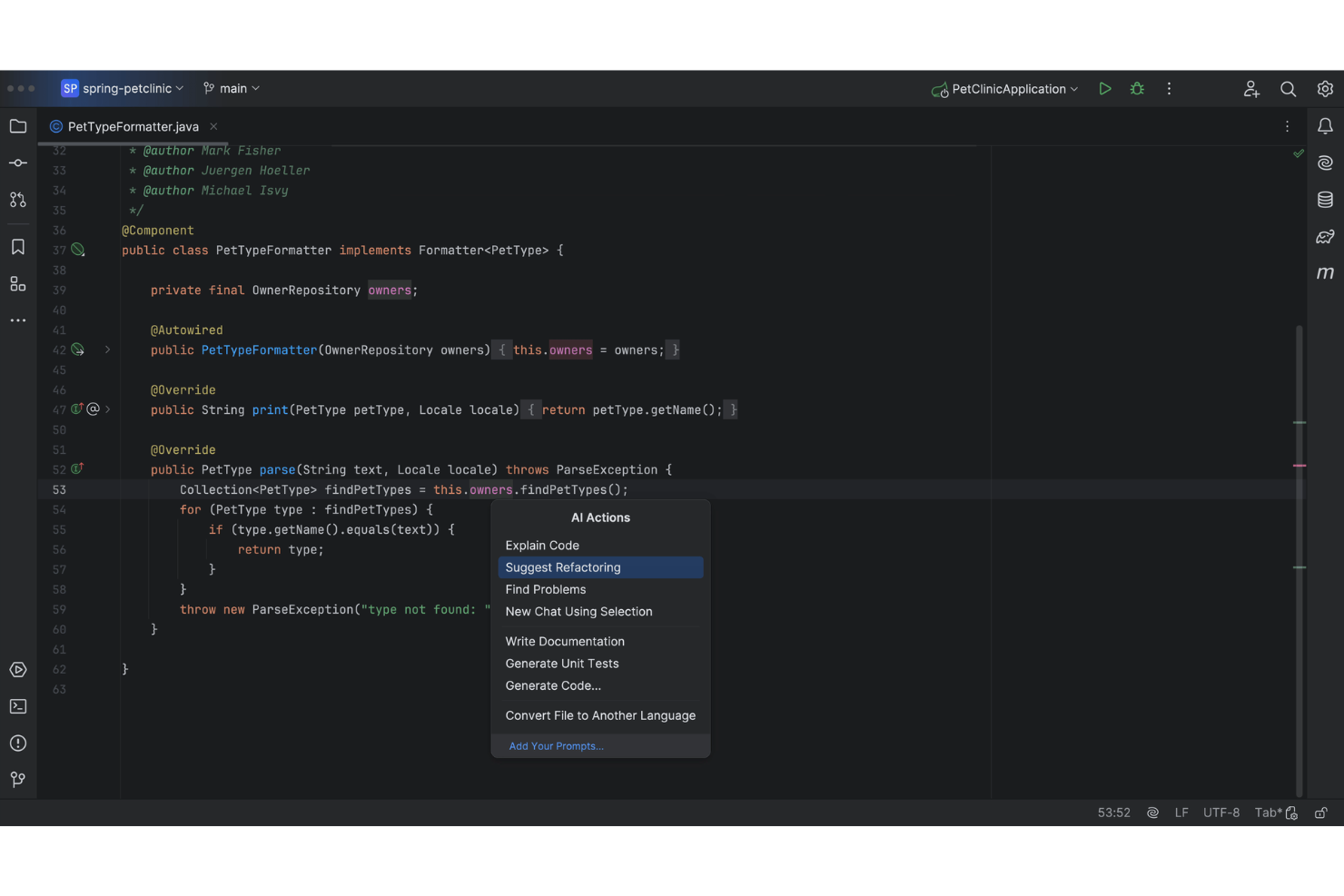Toggle read-only lock in status bar

(x=1321, y=813)
